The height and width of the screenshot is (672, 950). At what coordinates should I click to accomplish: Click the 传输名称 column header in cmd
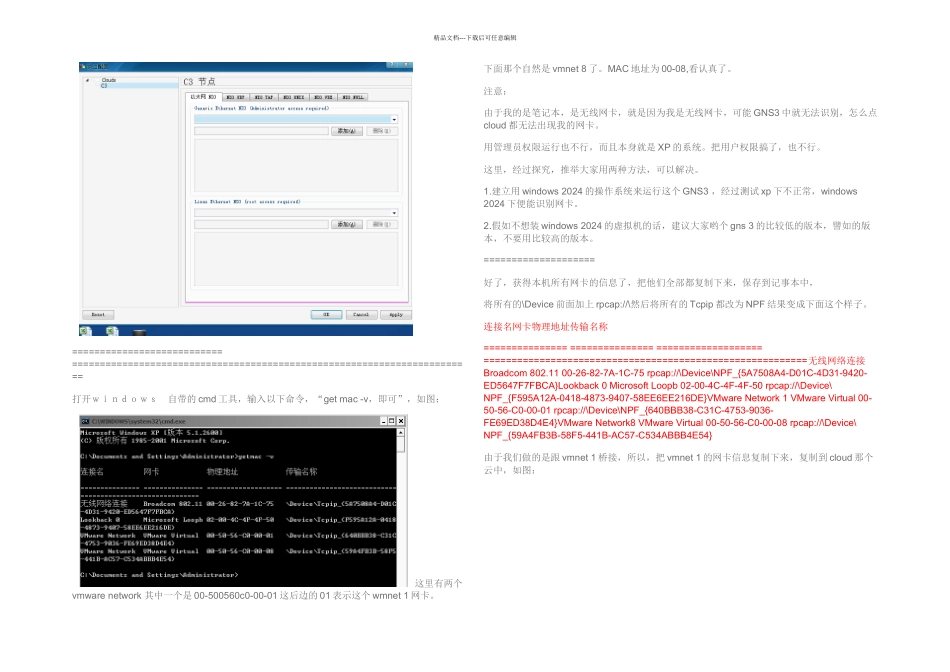tap(302, 471)
